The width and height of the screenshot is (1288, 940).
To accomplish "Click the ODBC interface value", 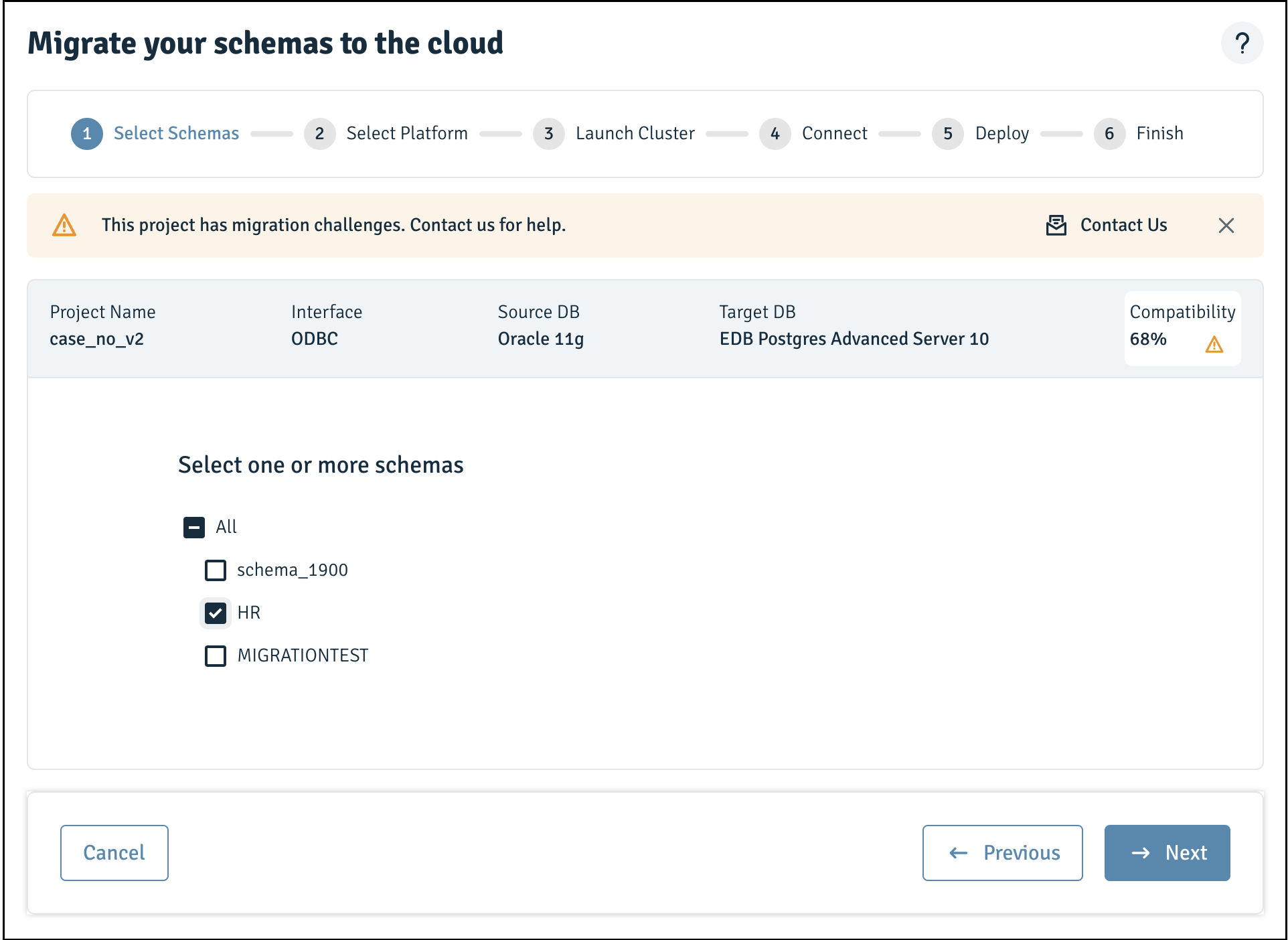I will [314, 339].
